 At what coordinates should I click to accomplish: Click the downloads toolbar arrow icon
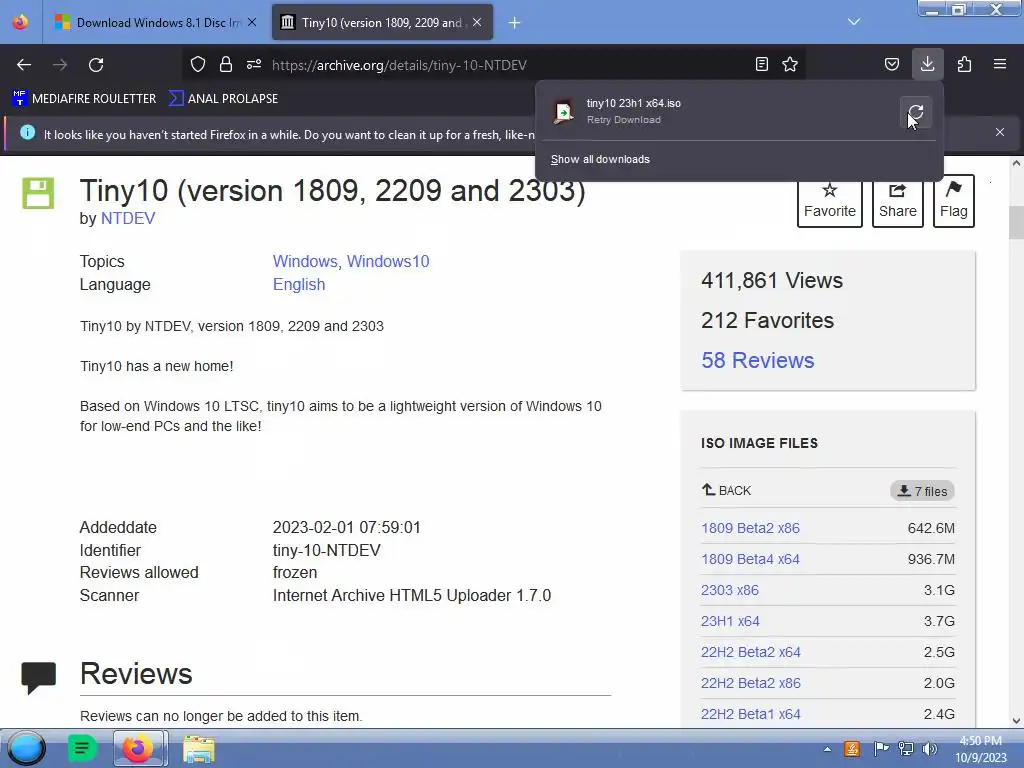[927, 64]
